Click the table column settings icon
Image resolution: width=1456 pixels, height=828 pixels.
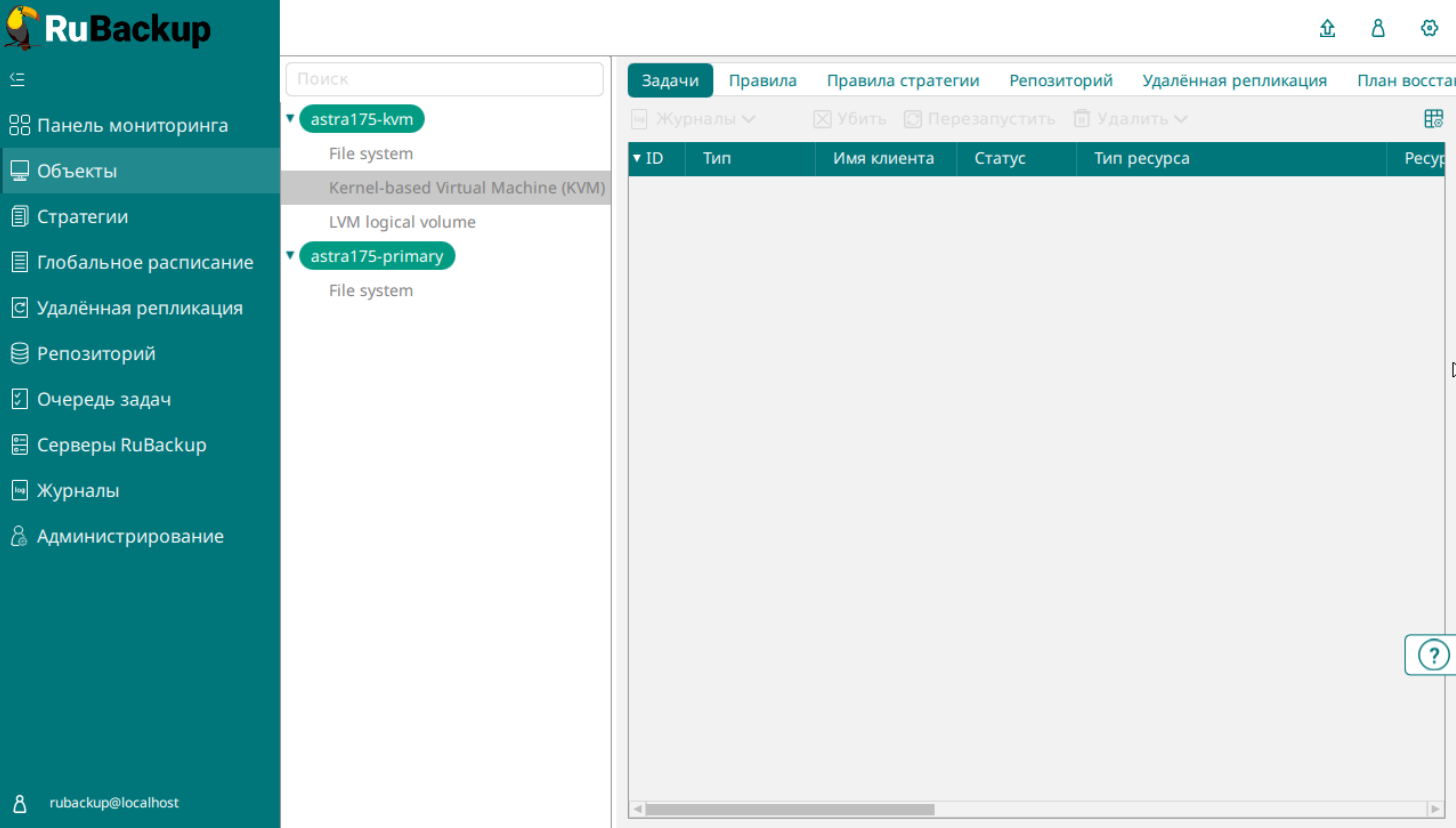point(1433,119)
